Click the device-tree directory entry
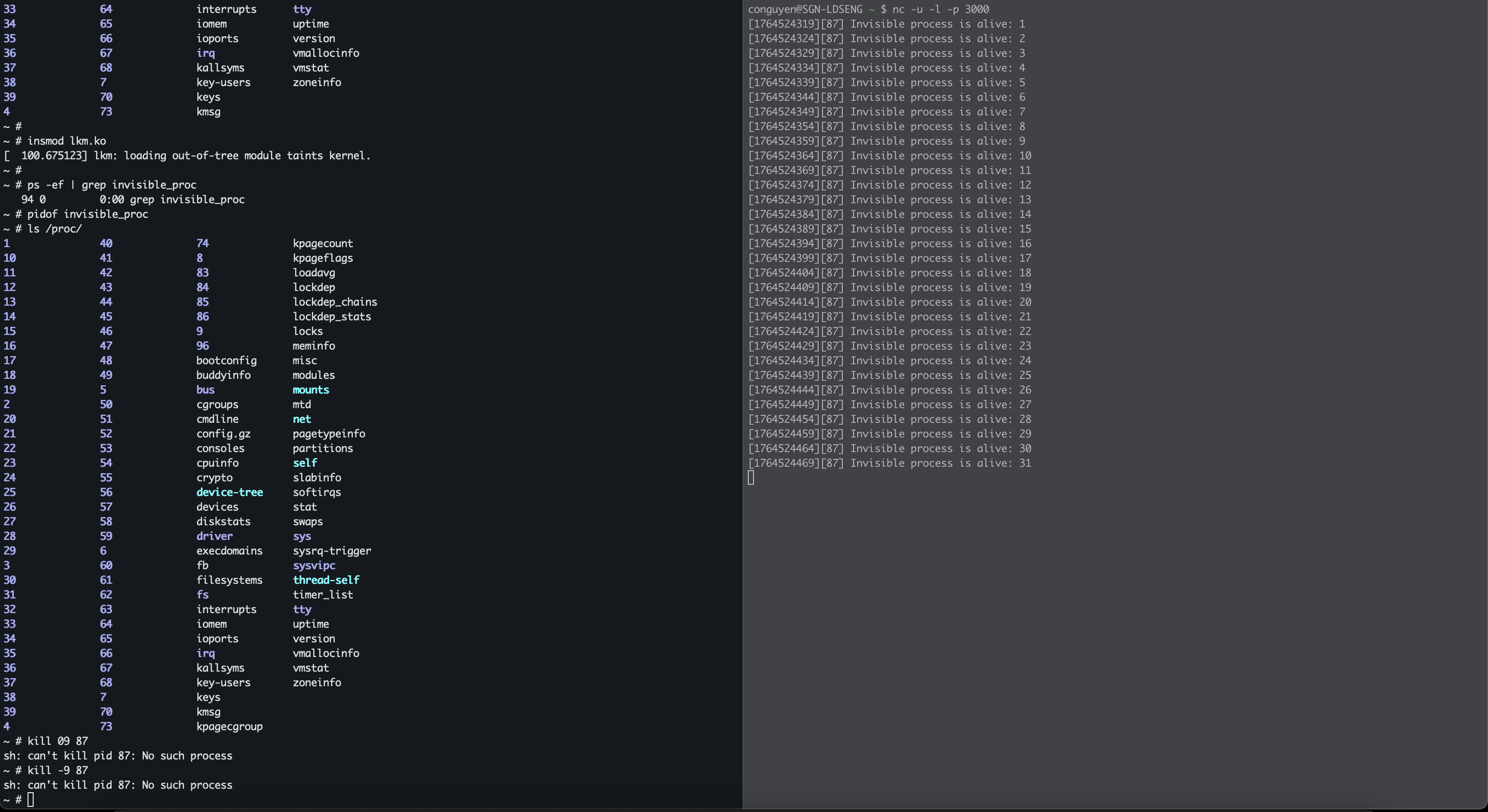The height and width of the screenshot is (812, 1488). [x=229, y=492]
